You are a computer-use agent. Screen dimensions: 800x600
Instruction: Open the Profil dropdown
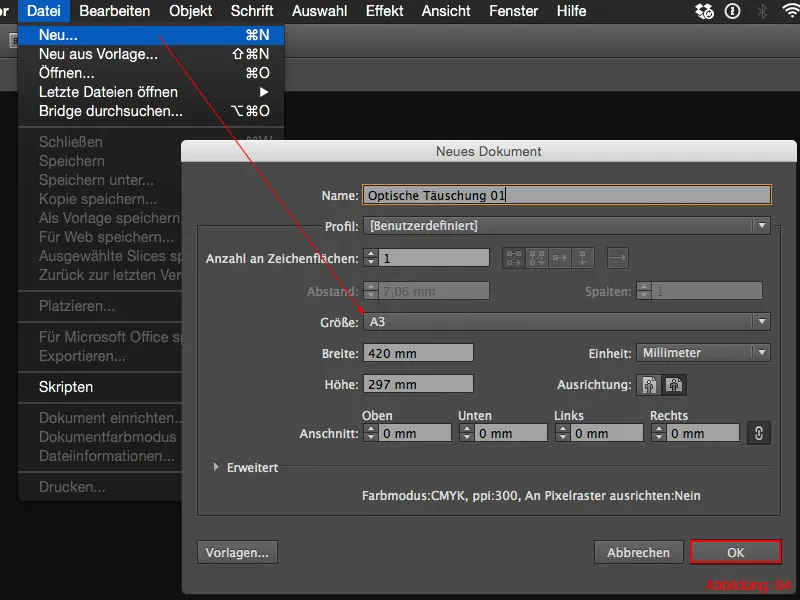click(566, 226)
